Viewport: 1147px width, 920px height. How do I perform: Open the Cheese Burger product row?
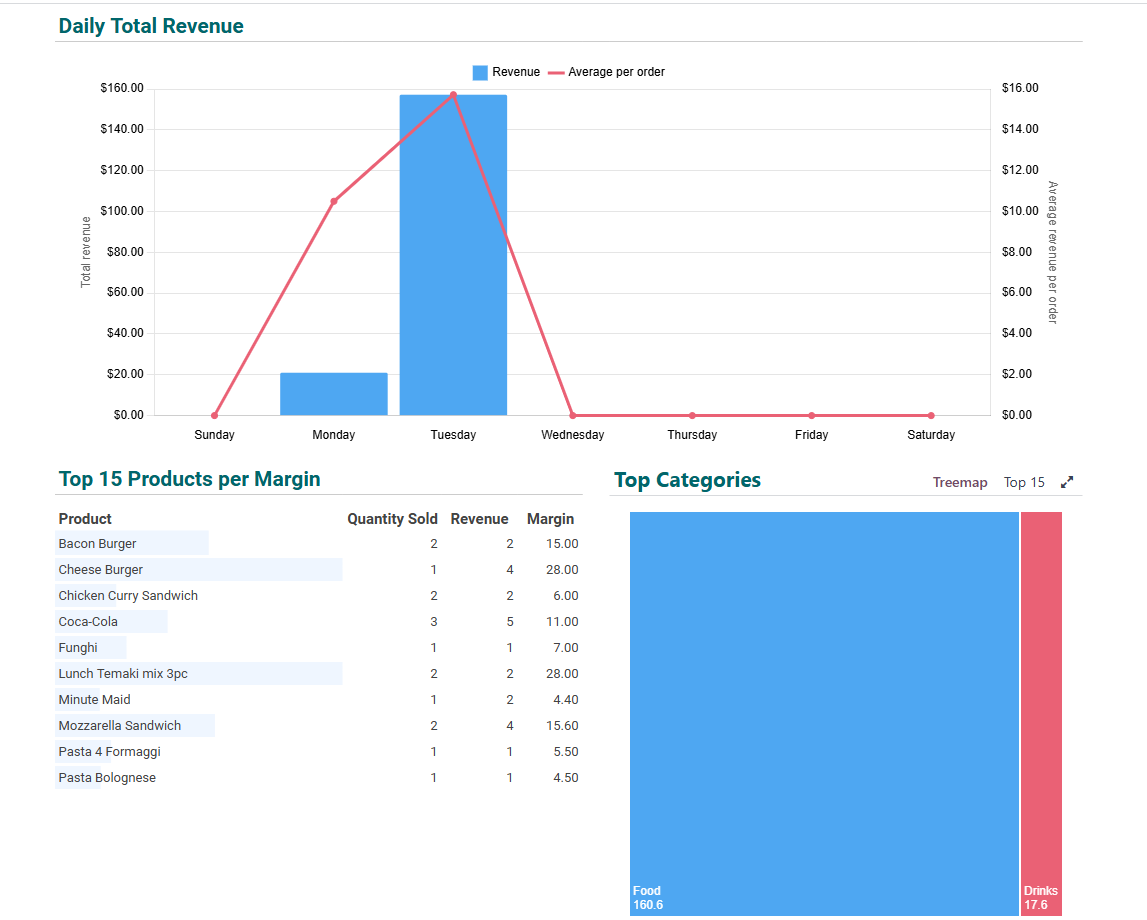tap(100, 570)
